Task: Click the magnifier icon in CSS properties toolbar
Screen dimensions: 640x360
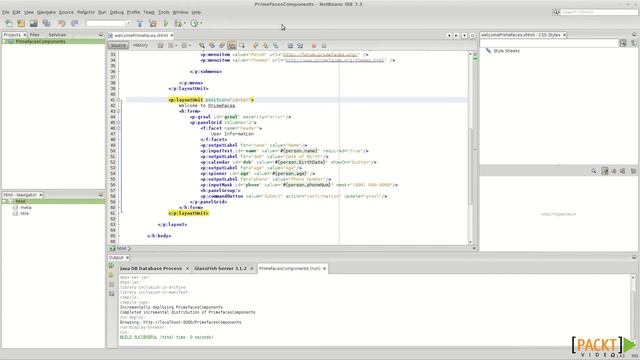Action: tap(593, 171)
